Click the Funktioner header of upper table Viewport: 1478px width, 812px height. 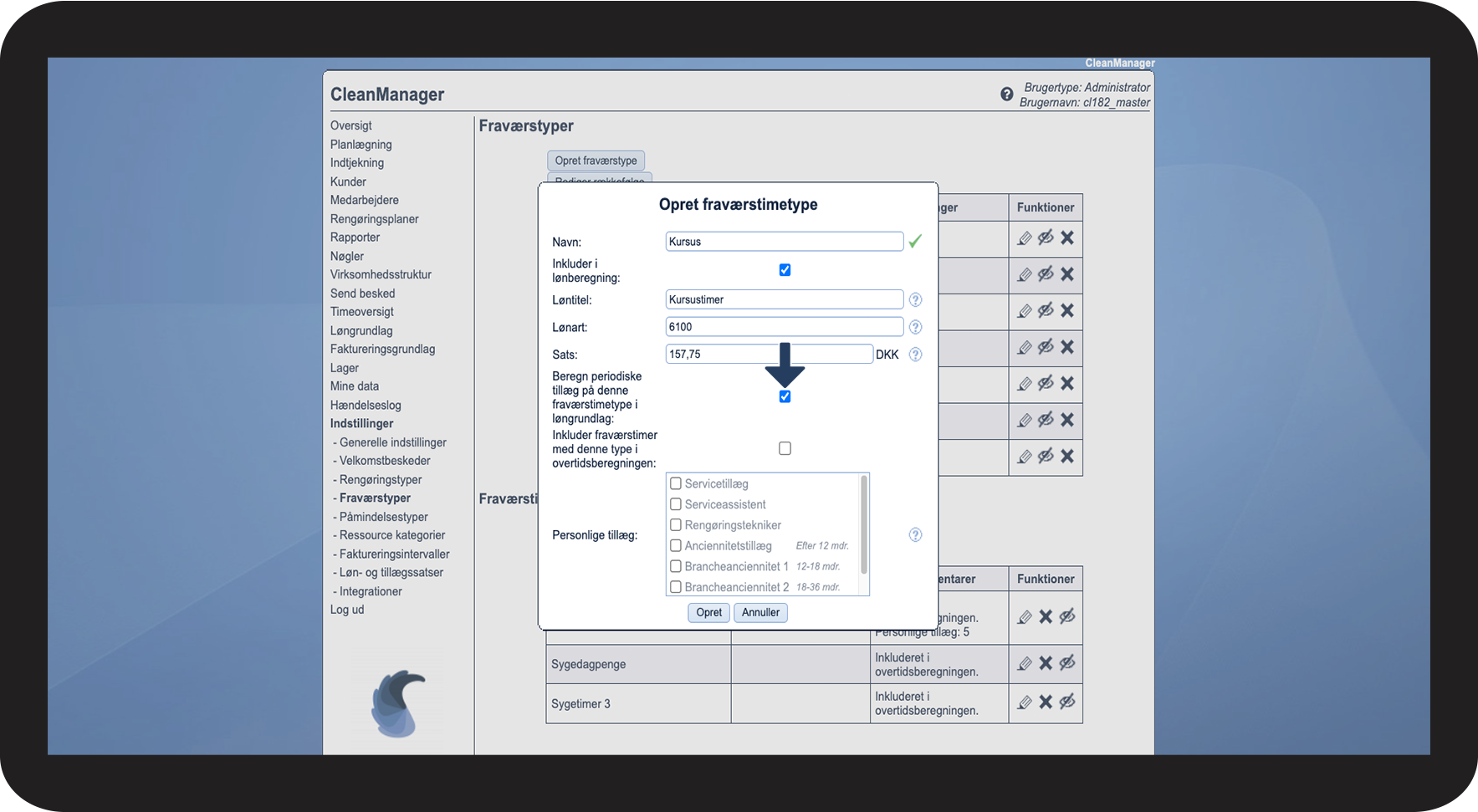coord(1046,207)
